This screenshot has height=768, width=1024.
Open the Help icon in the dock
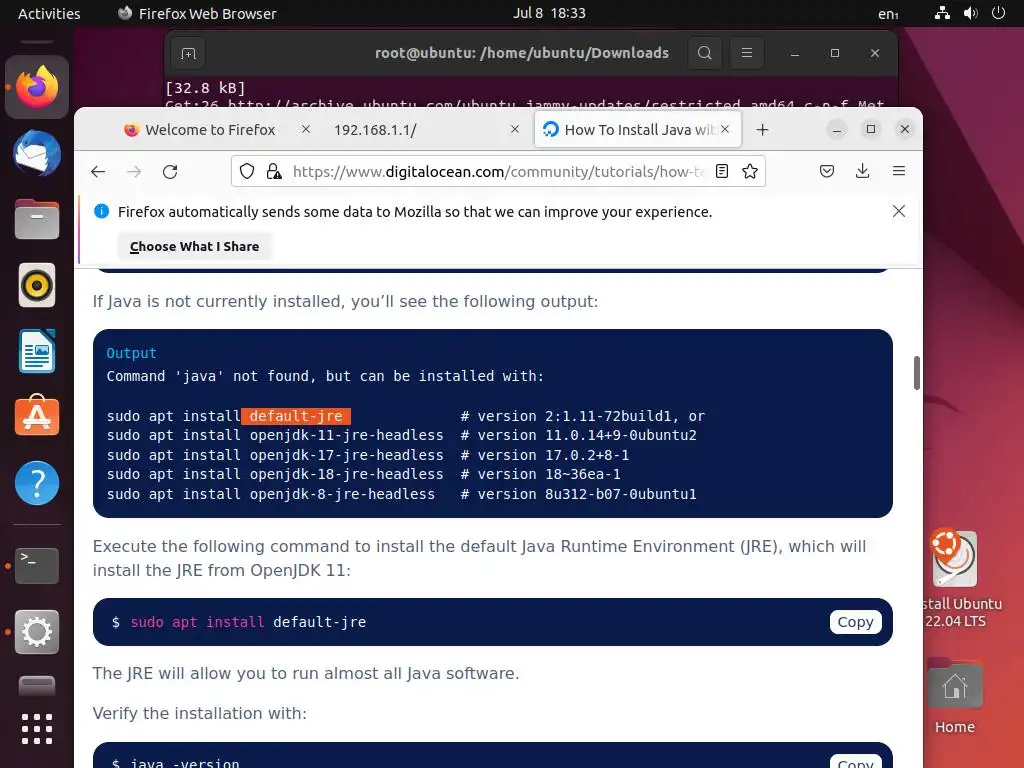pyautogui.click(x=37, y=483)
